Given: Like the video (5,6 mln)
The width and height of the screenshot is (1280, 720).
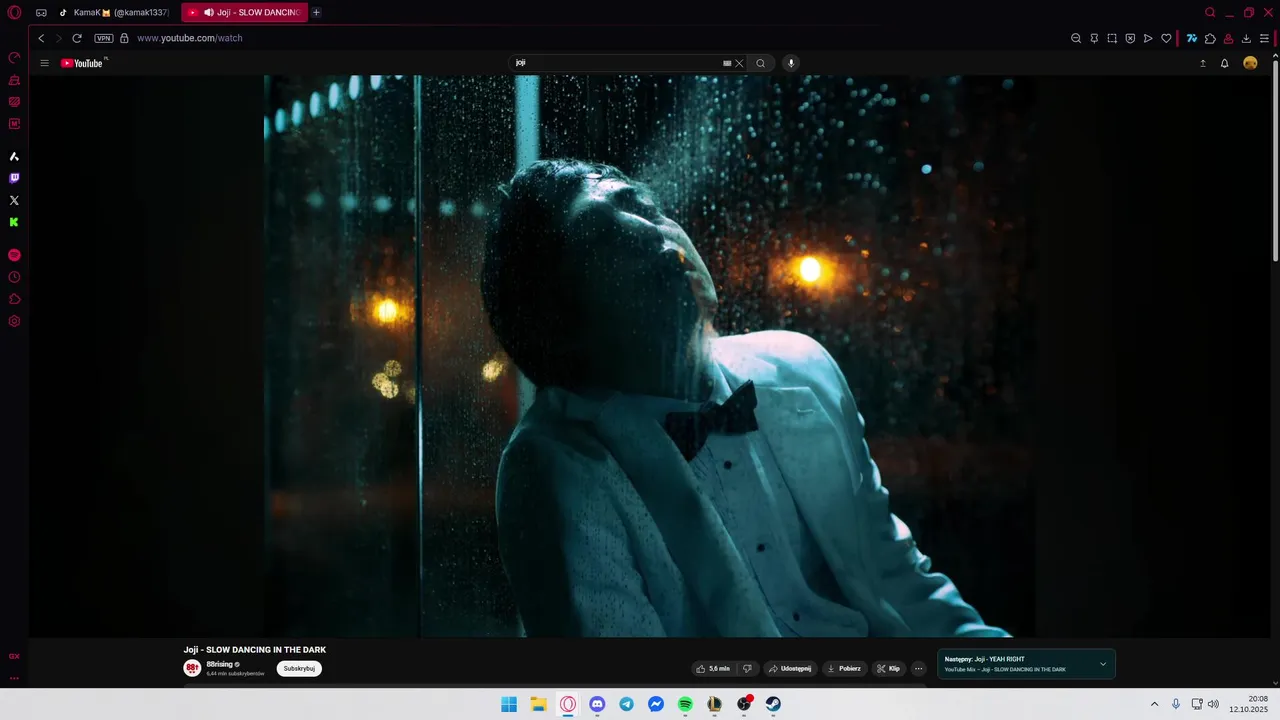Looking at the screenshot, I should (713, 668).
